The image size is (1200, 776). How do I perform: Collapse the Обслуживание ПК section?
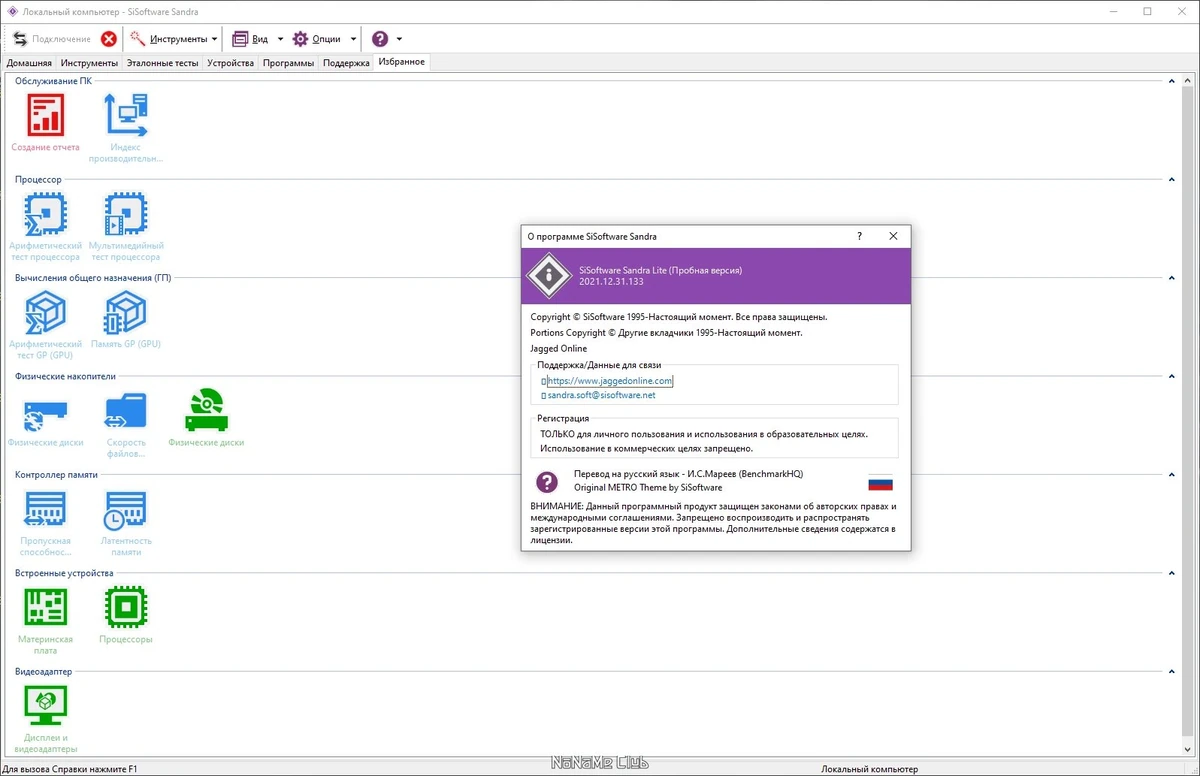click(x=1171, y=81)
